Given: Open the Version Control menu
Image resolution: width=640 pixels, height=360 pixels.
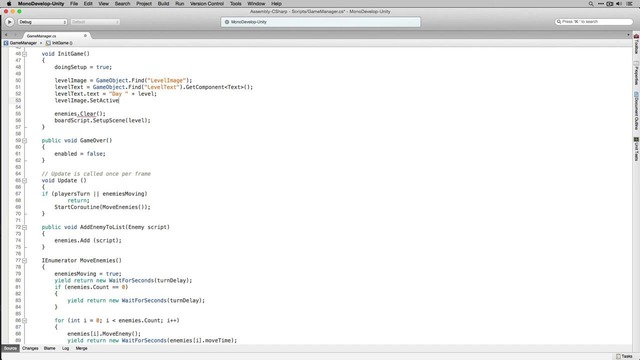Looking at the screenshot, I should tap(207, 4).
